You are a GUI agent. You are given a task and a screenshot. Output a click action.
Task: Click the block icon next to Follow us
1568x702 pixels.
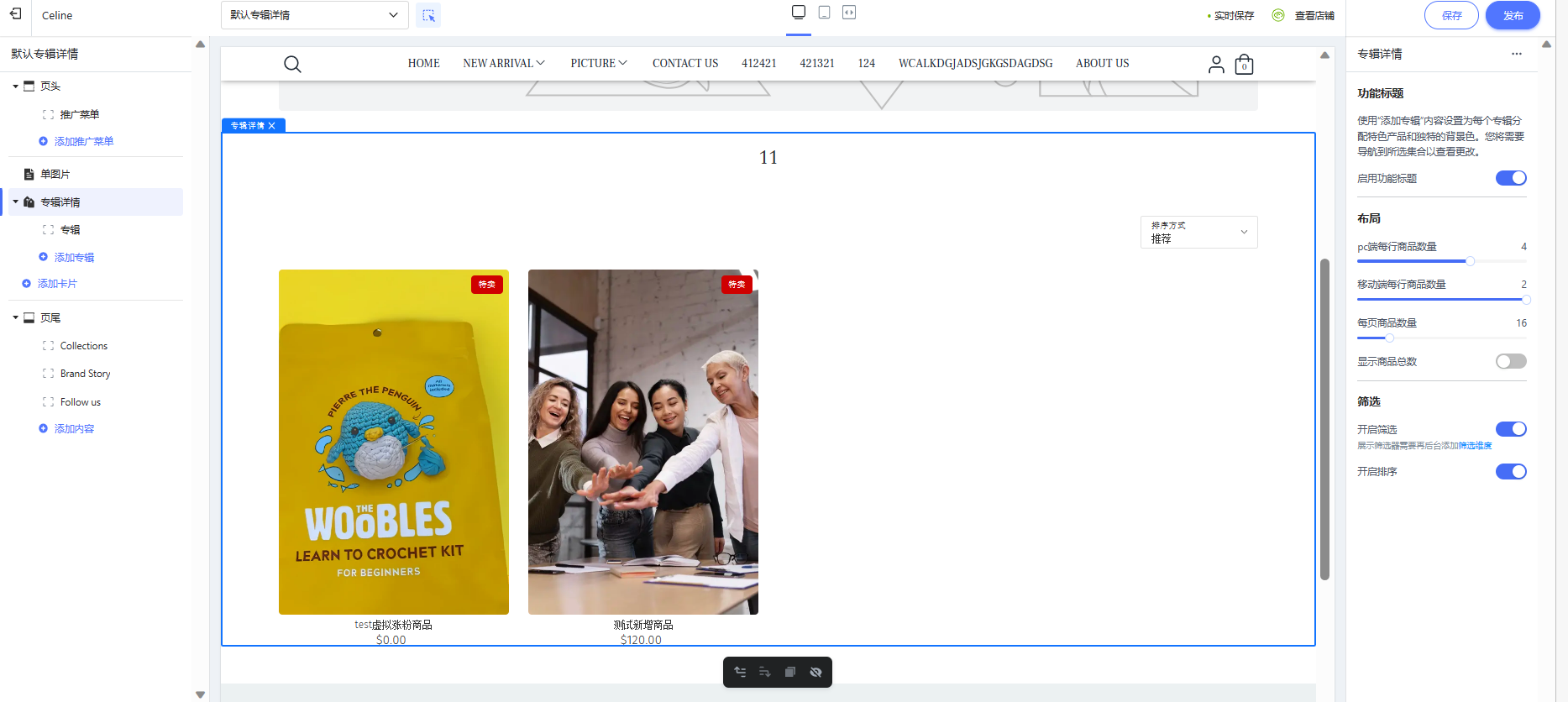(48, 402)
